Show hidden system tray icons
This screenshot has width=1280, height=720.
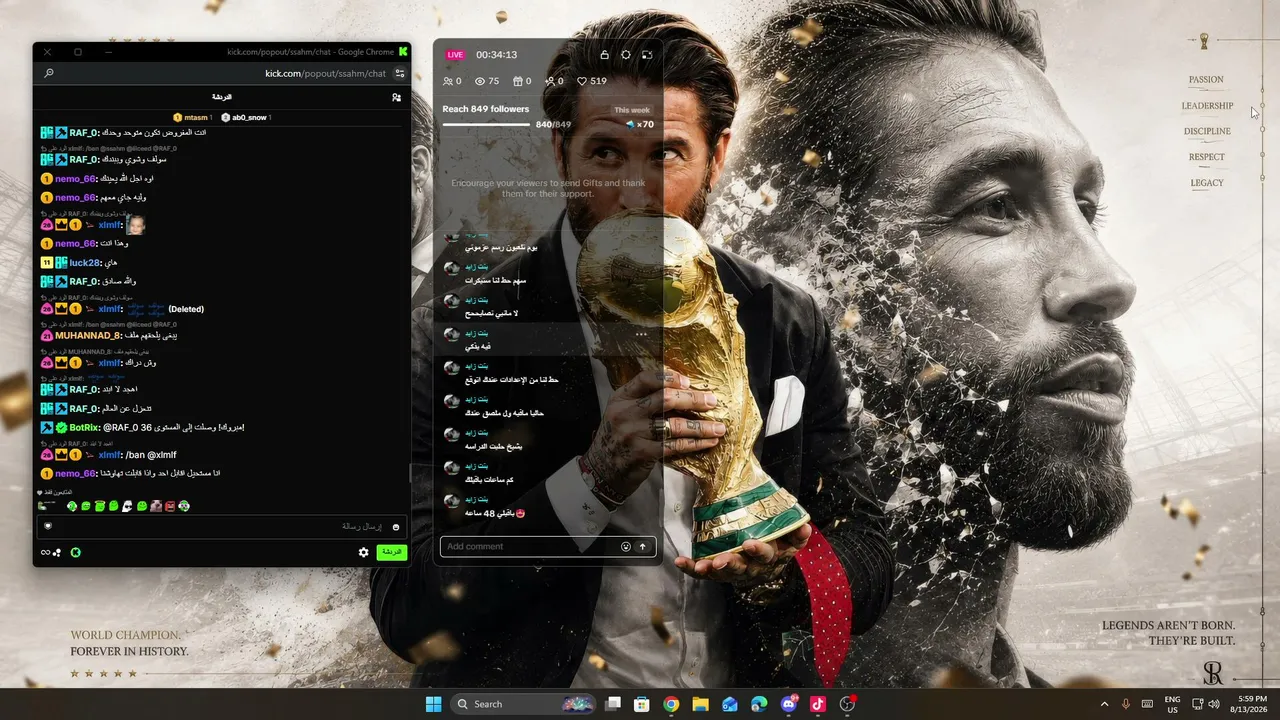[x=1104, y=704]
